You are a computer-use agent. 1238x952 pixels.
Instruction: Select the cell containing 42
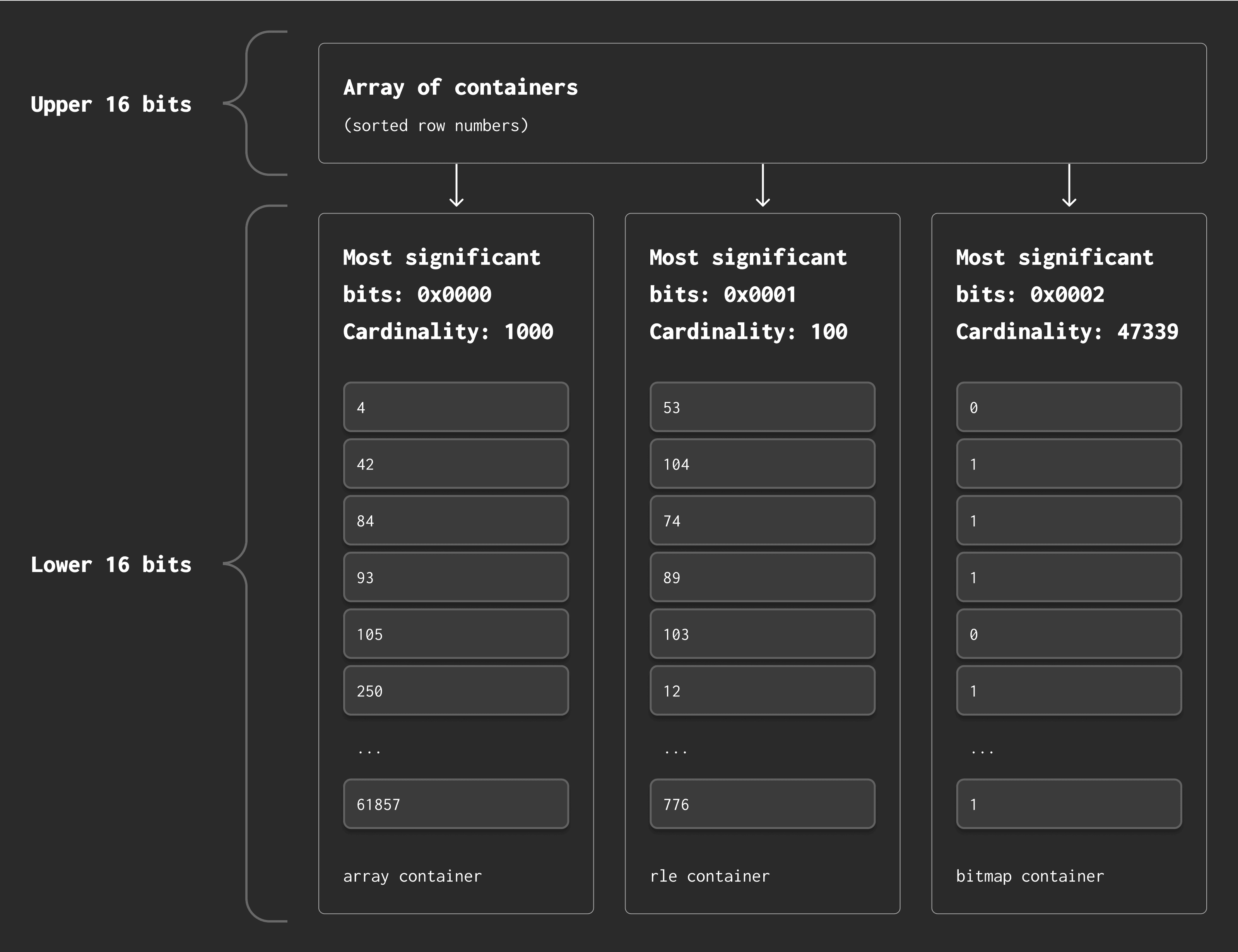pos(455,463)
